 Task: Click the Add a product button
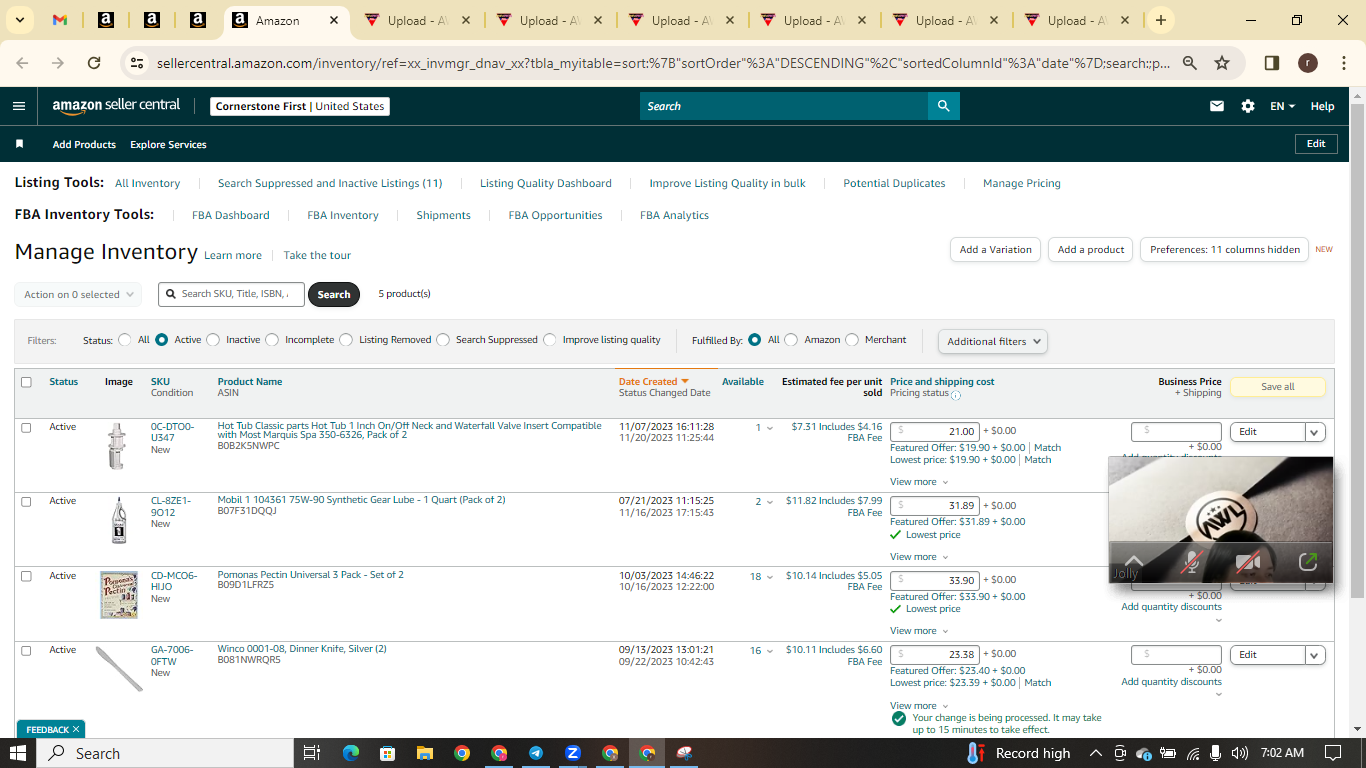click(1091, 250)
